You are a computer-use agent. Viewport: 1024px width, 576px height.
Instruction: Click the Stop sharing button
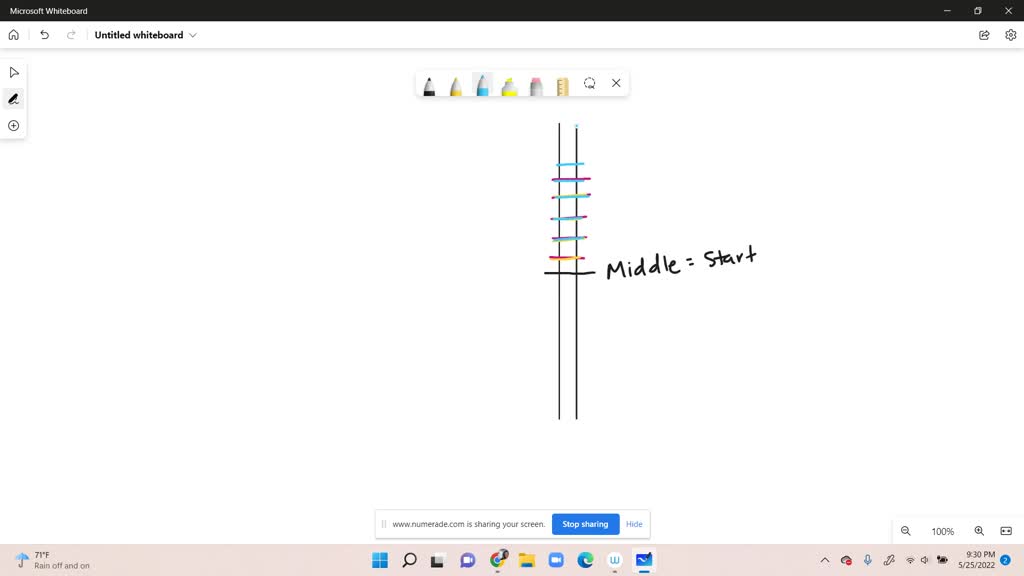(x=585, y=524)
